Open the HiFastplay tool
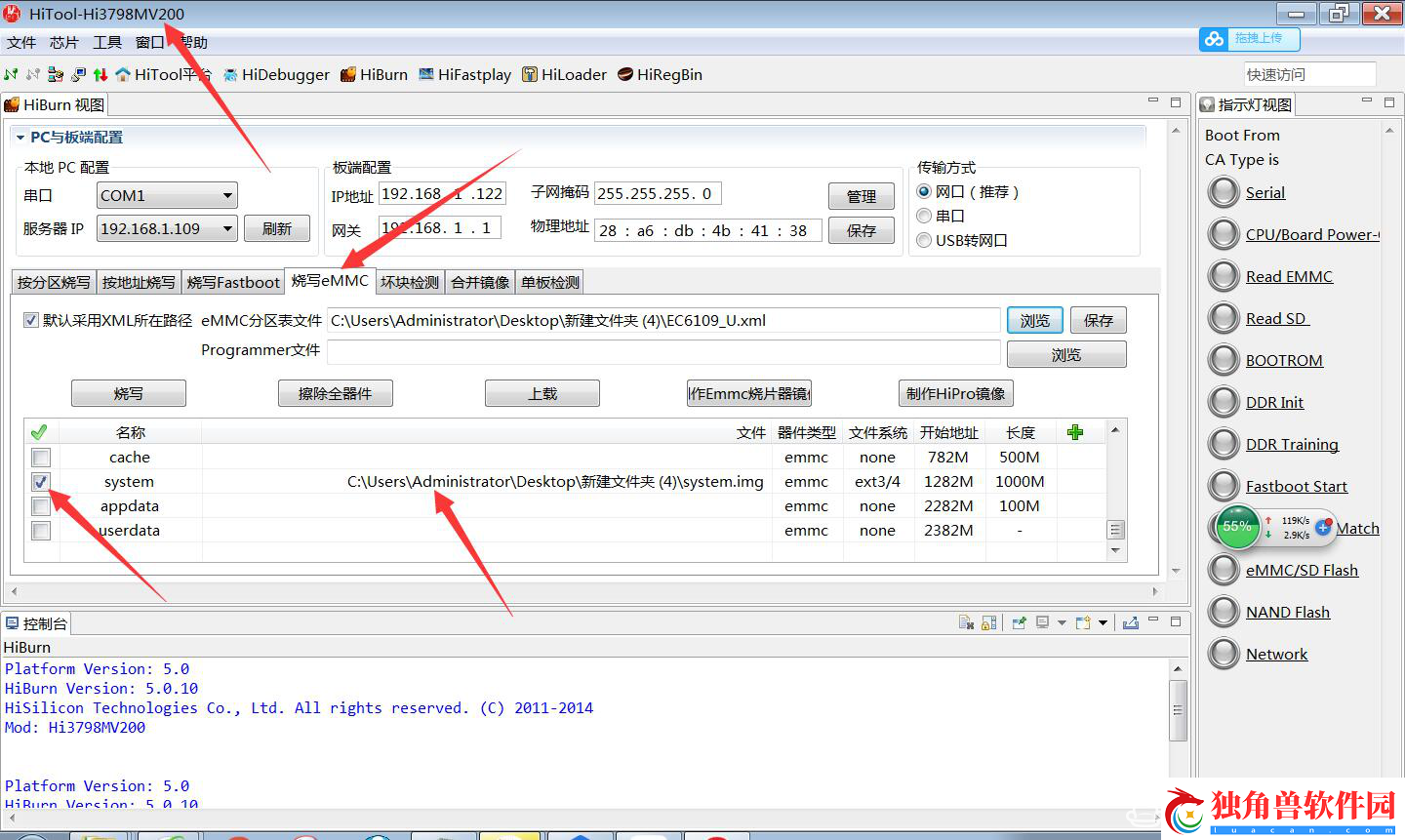 point(464,74)
